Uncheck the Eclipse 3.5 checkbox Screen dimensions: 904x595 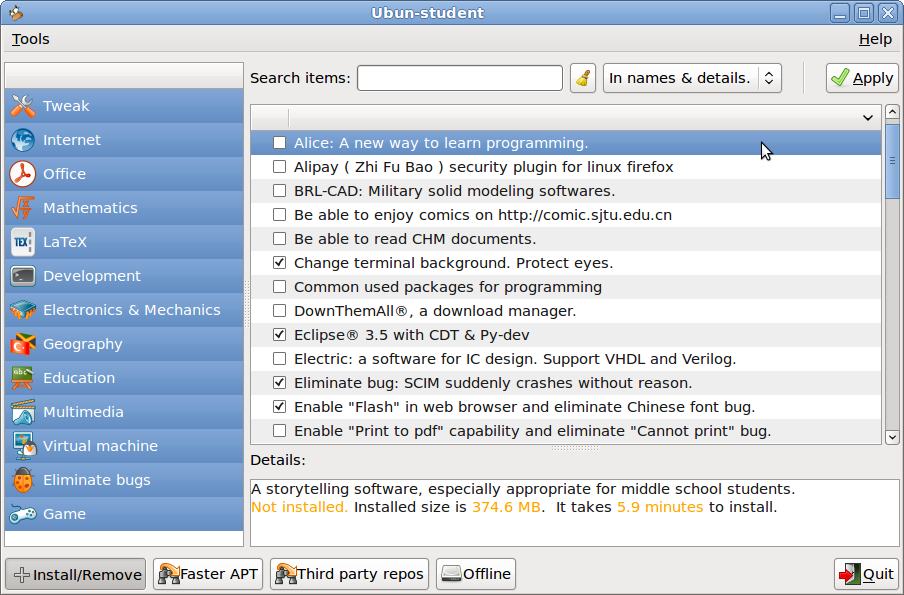tap(279, 335)
